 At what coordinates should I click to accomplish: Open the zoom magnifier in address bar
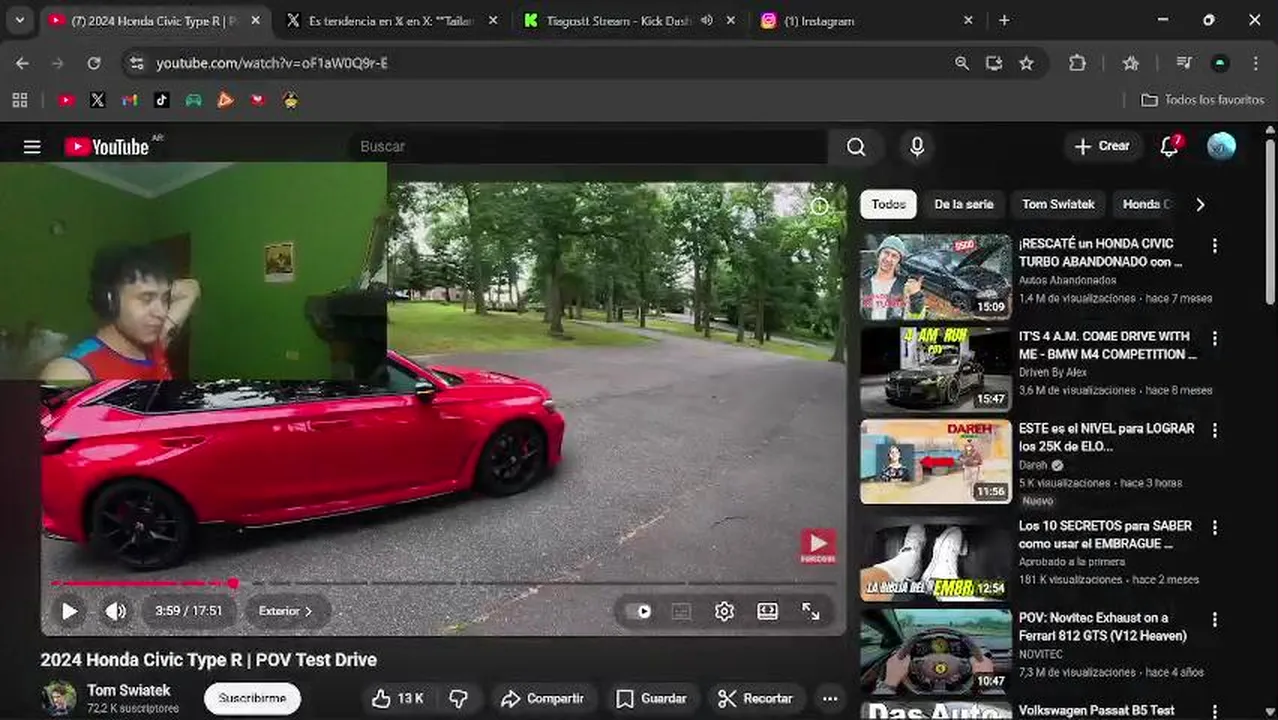(x=962, y=63)
